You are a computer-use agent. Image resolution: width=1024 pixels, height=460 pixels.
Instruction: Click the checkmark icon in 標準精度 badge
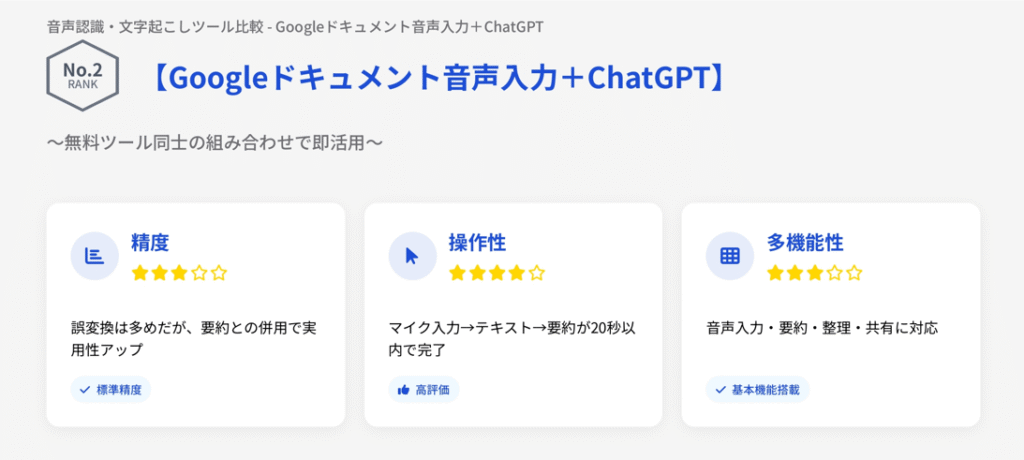[x=85, y=389]
